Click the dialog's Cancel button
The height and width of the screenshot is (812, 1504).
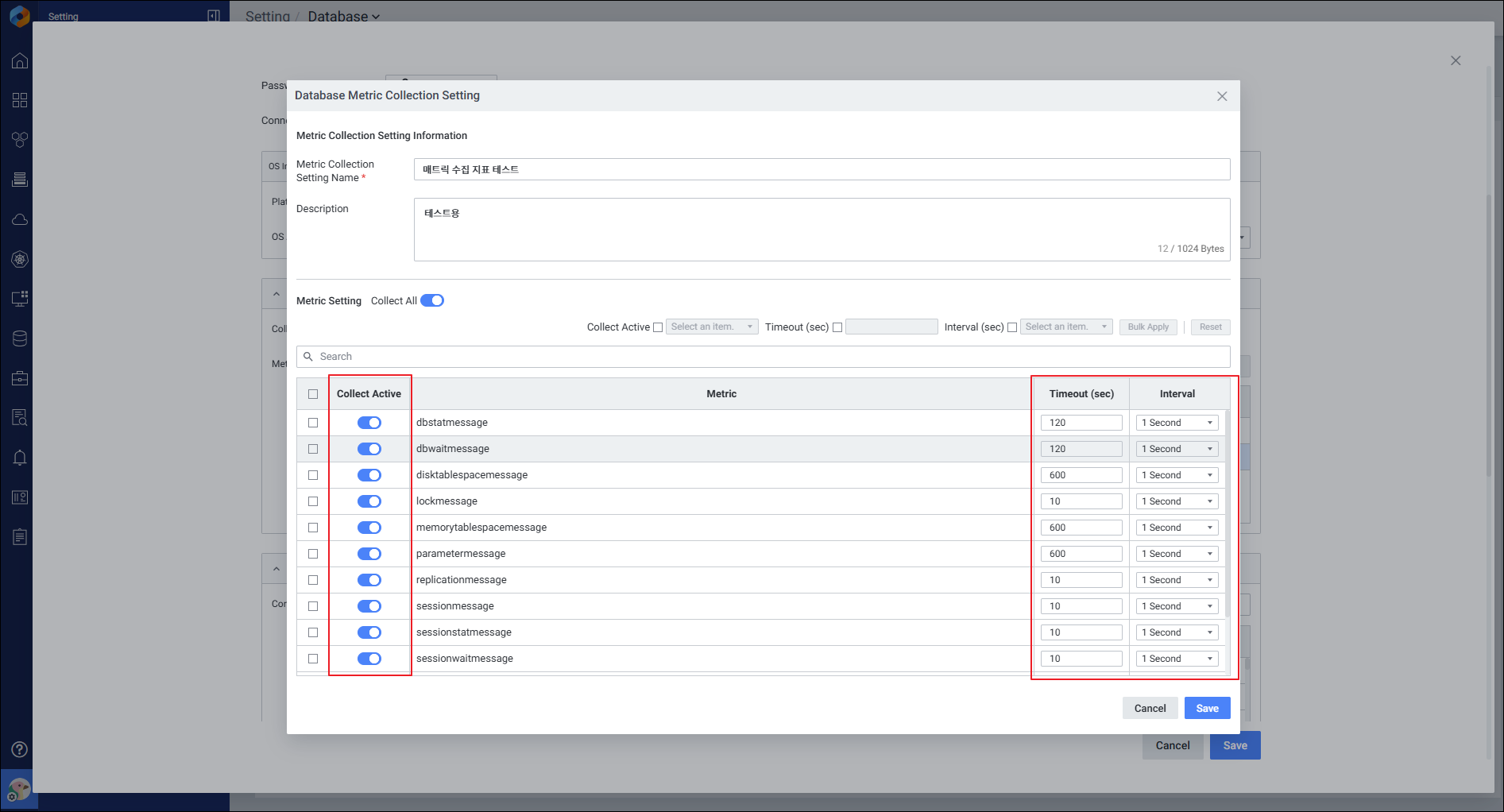[x=1150, y=708]
